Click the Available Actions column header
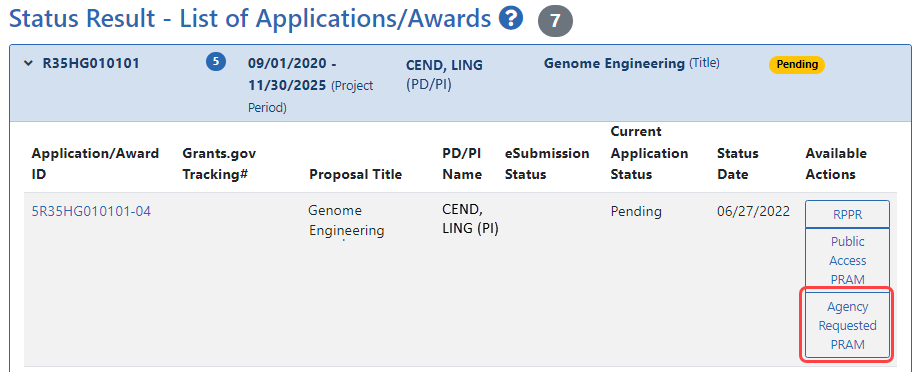918x372 pixels. (836, 163)
